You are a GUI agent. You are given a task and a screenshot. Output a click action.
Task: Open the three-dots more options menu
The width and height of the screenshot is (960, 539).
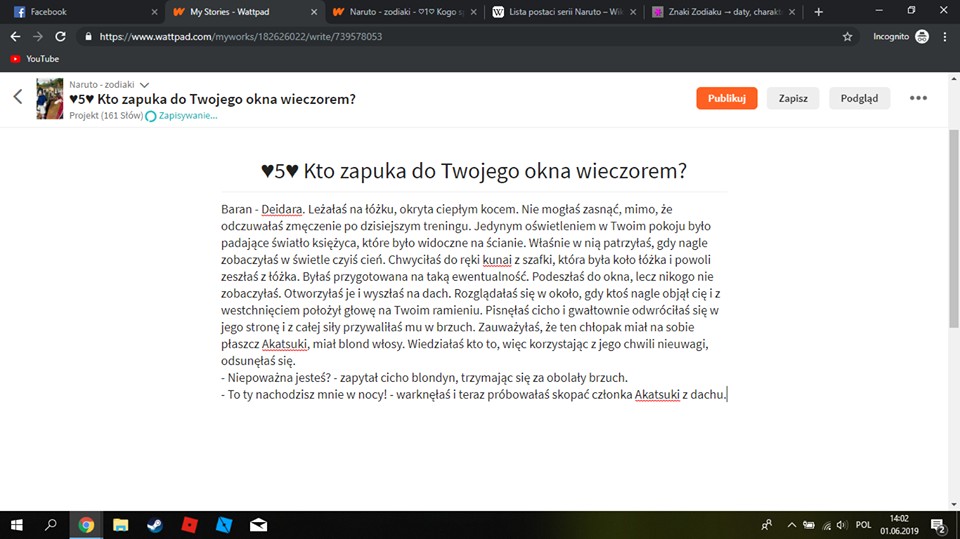(918, 98)
